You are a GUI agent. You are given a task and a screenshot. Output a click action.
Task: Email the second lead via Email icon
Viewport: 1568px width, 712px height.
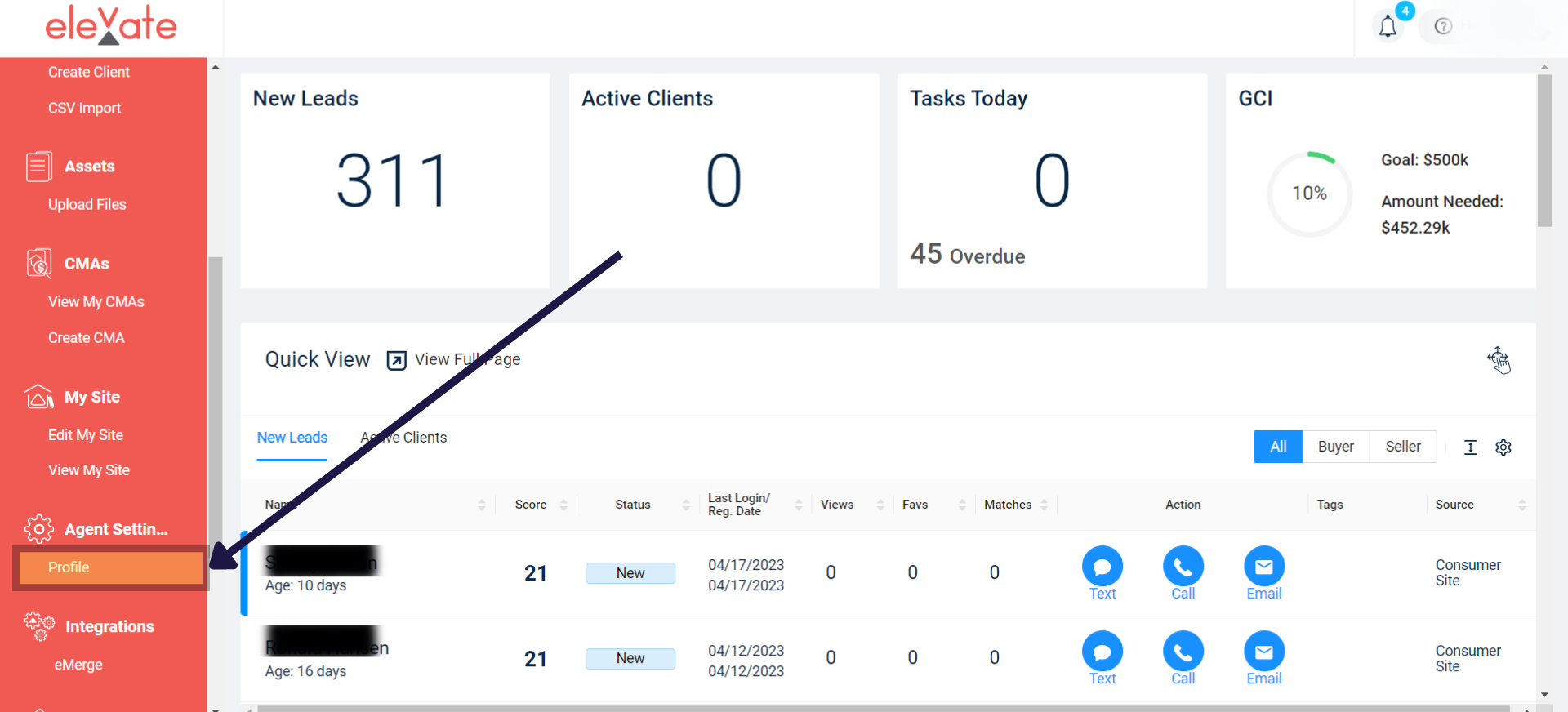pos(1263,658)
